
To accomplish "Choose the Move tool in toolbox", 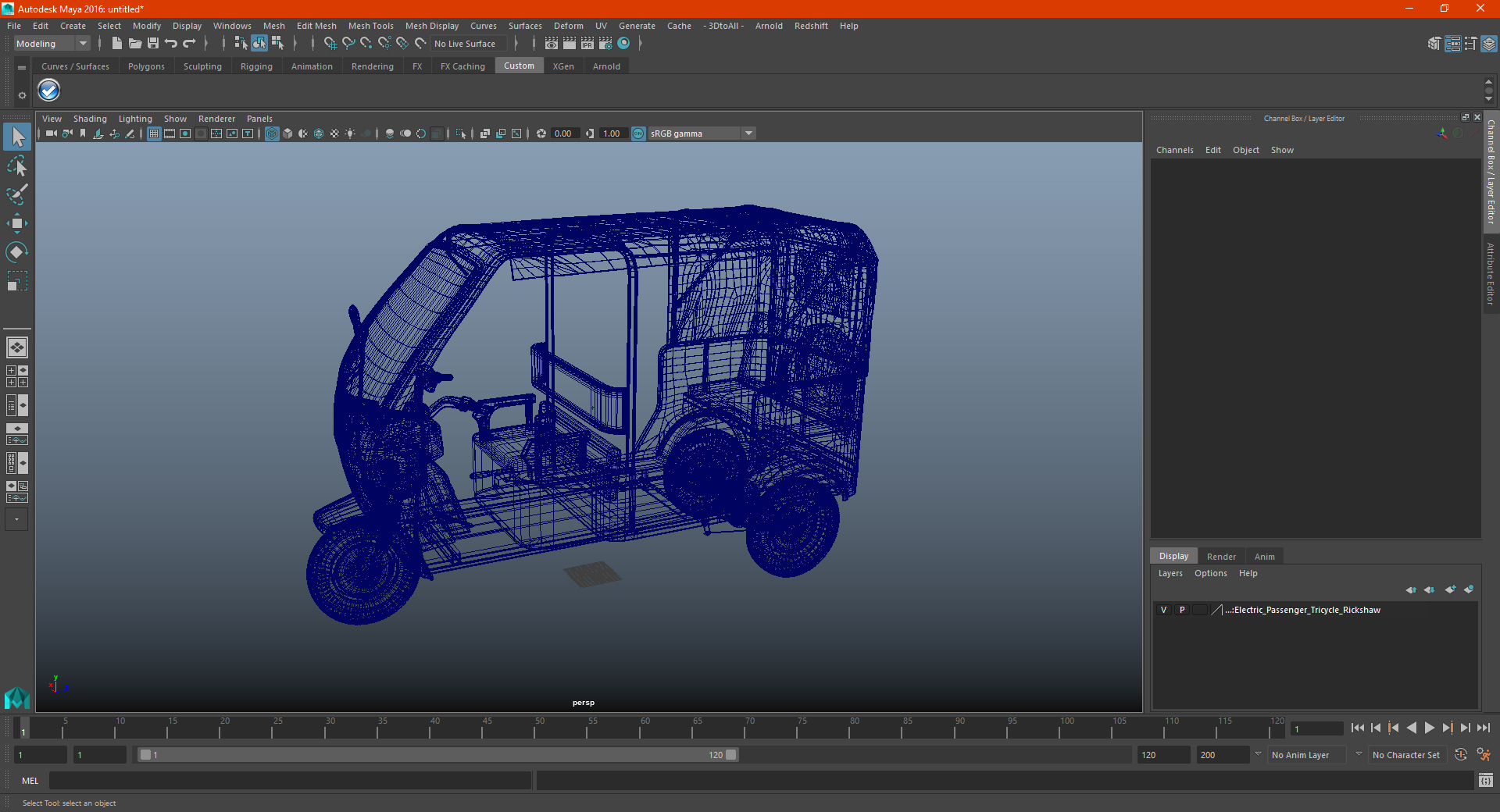I will pos(17,223).
